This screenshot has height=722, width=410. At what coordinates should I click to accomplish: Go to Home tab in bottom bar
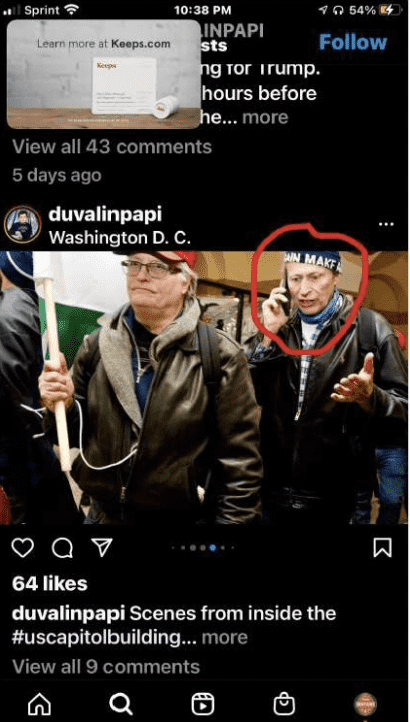click(x=40, y=705)
